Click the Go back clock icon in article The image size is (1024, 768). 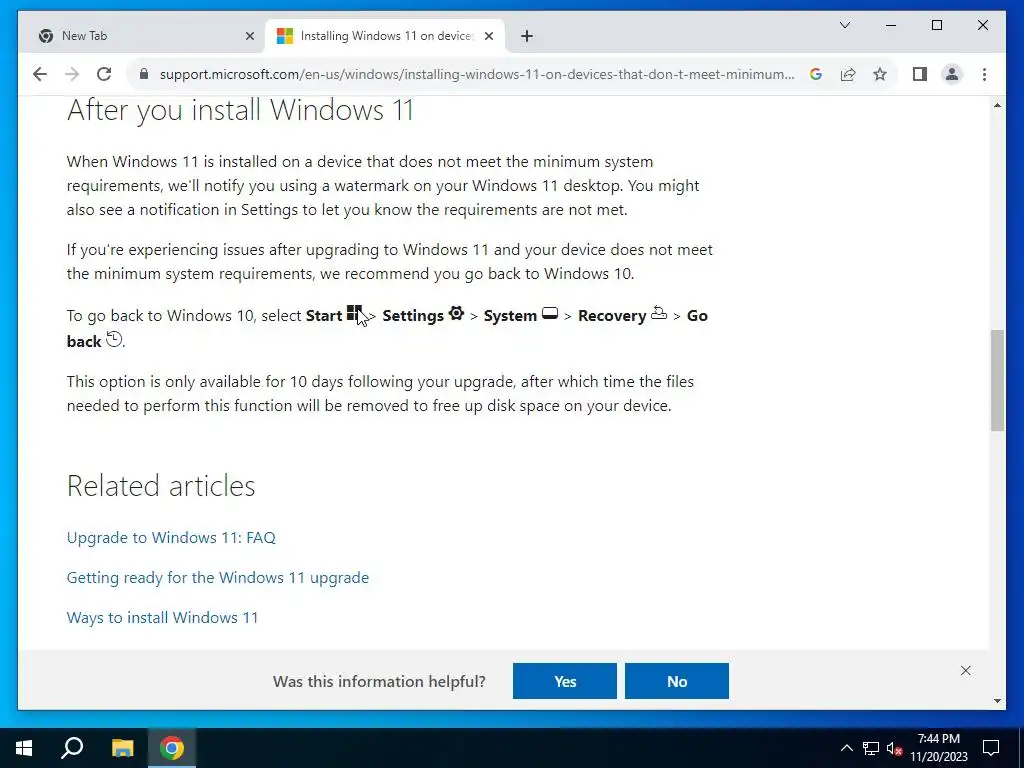click(114, 339)
